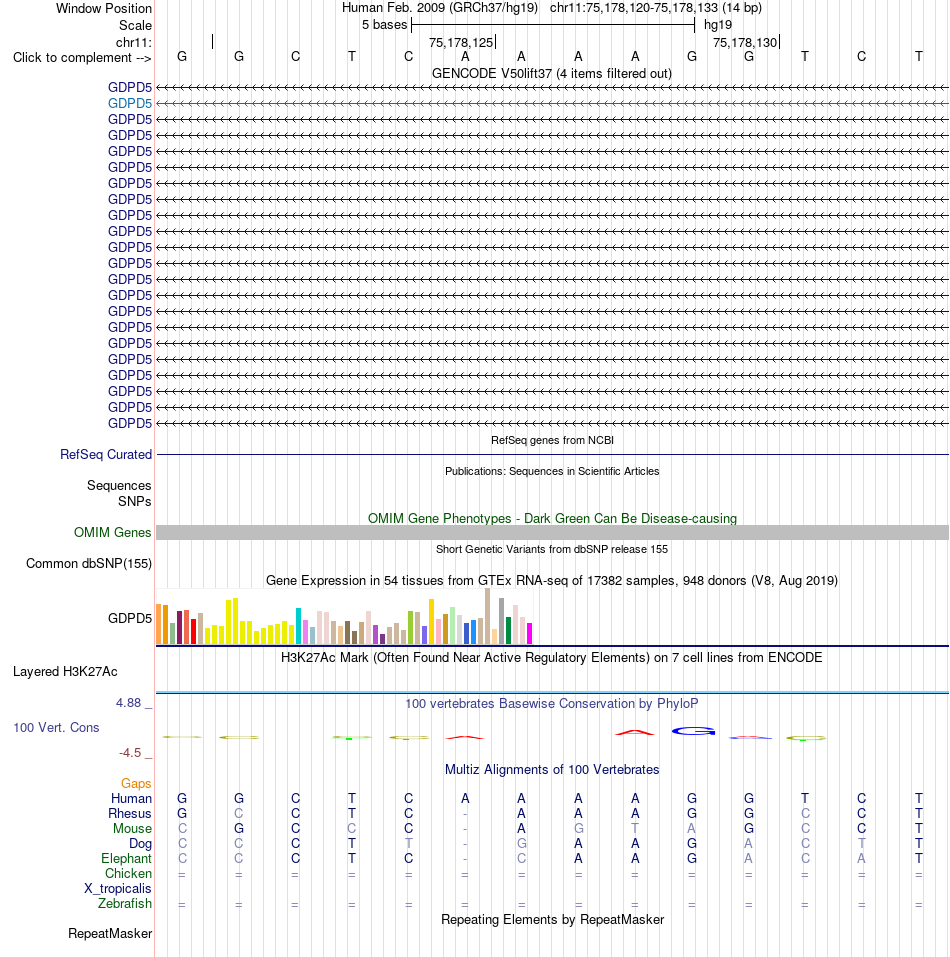
Task: Click the 75,178,125 ruler coordinate
Action: coord(461,43)
